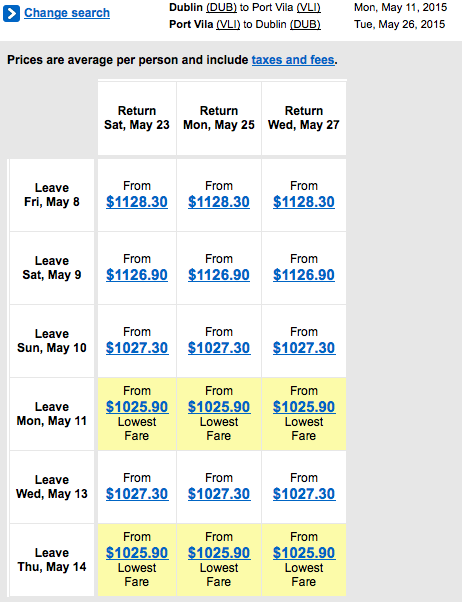Image resolution: width=462 pixels, height=602 pixels.
Task: Click the VLI airport code in Port Vila to Dublin
Action: 228,24
